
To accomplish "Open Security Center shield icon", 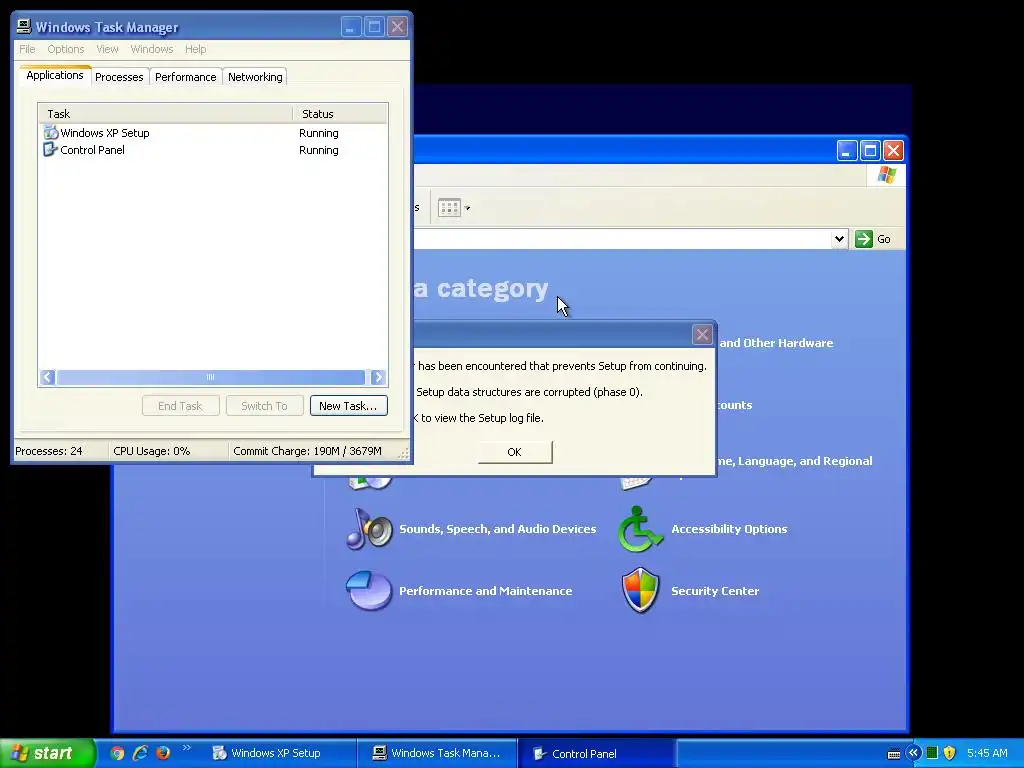I will tap(641, 591).
